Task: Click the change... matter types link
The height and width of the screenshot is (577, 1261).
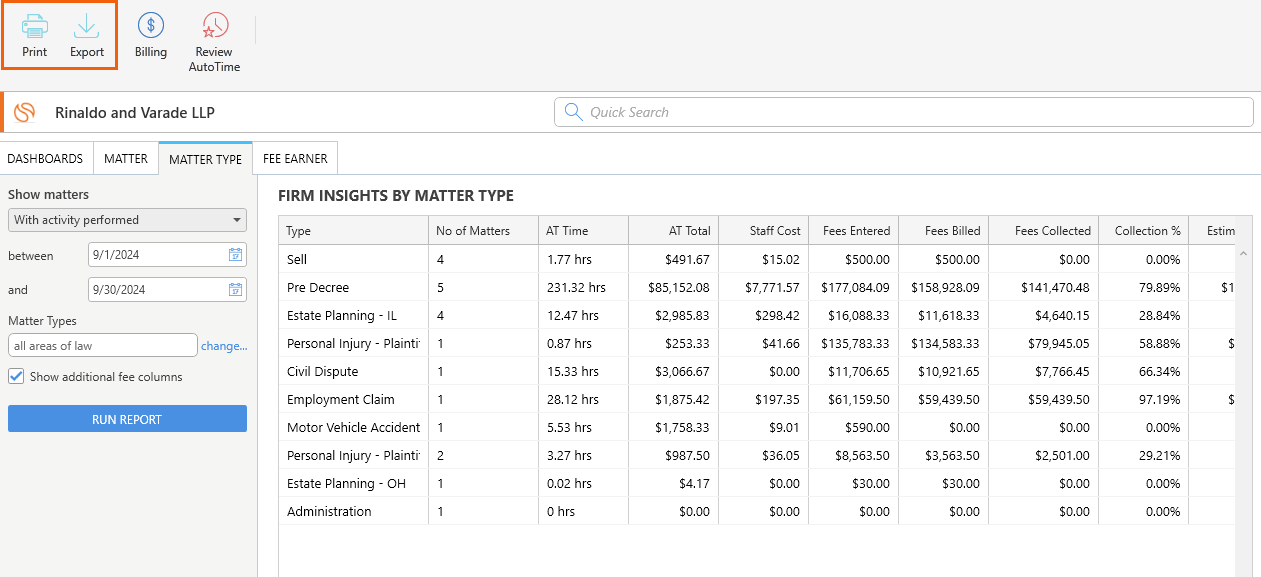Action: 224,346
